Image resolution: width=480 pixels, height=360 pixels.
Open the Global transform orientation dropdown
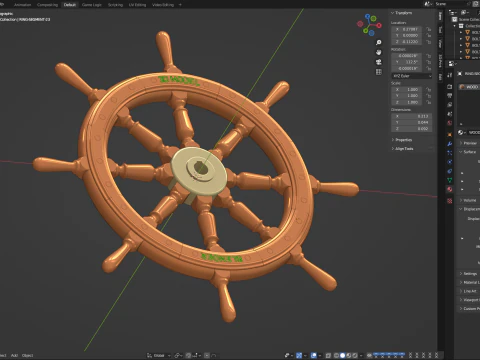point(159,355)
